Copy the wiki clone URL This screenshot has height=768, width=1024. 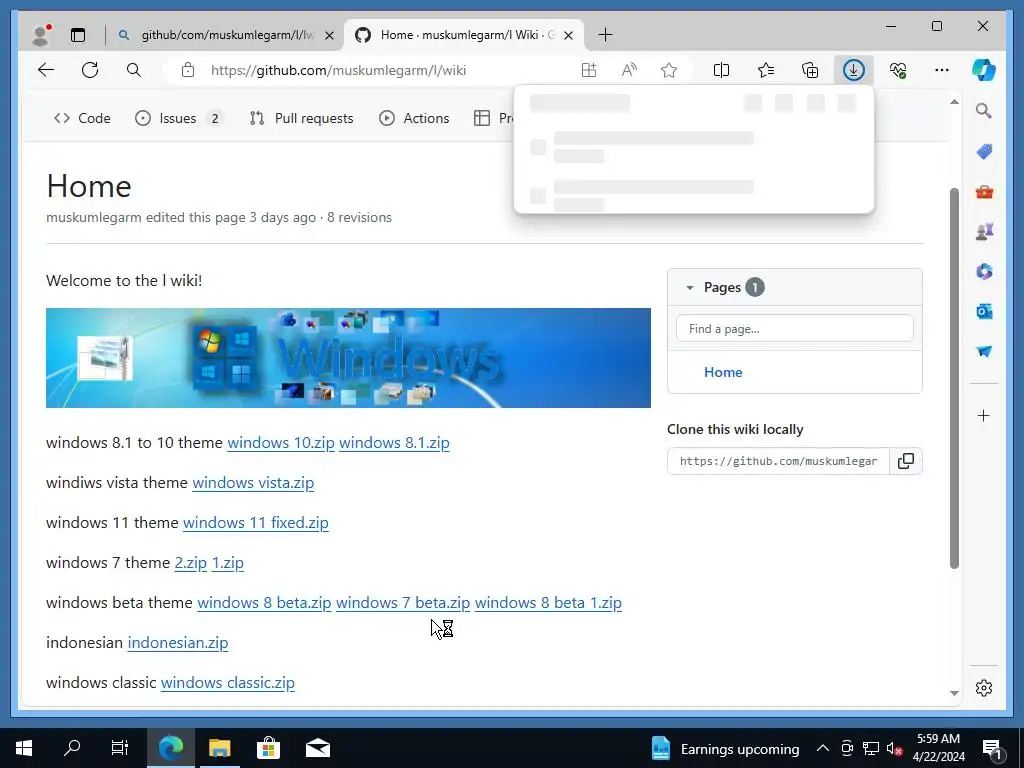tap(906, 461)
